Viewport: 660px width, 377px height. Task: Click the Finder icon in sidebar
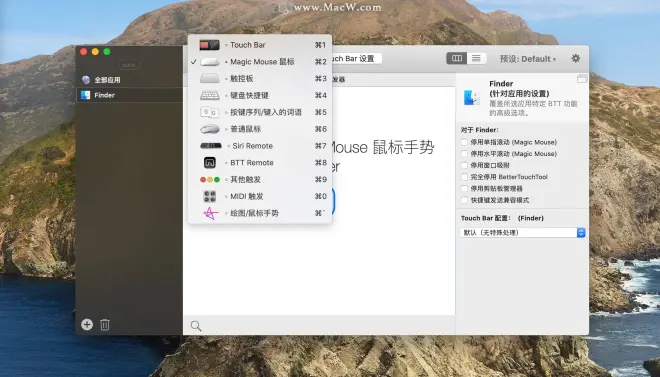(x=85, y=95)
